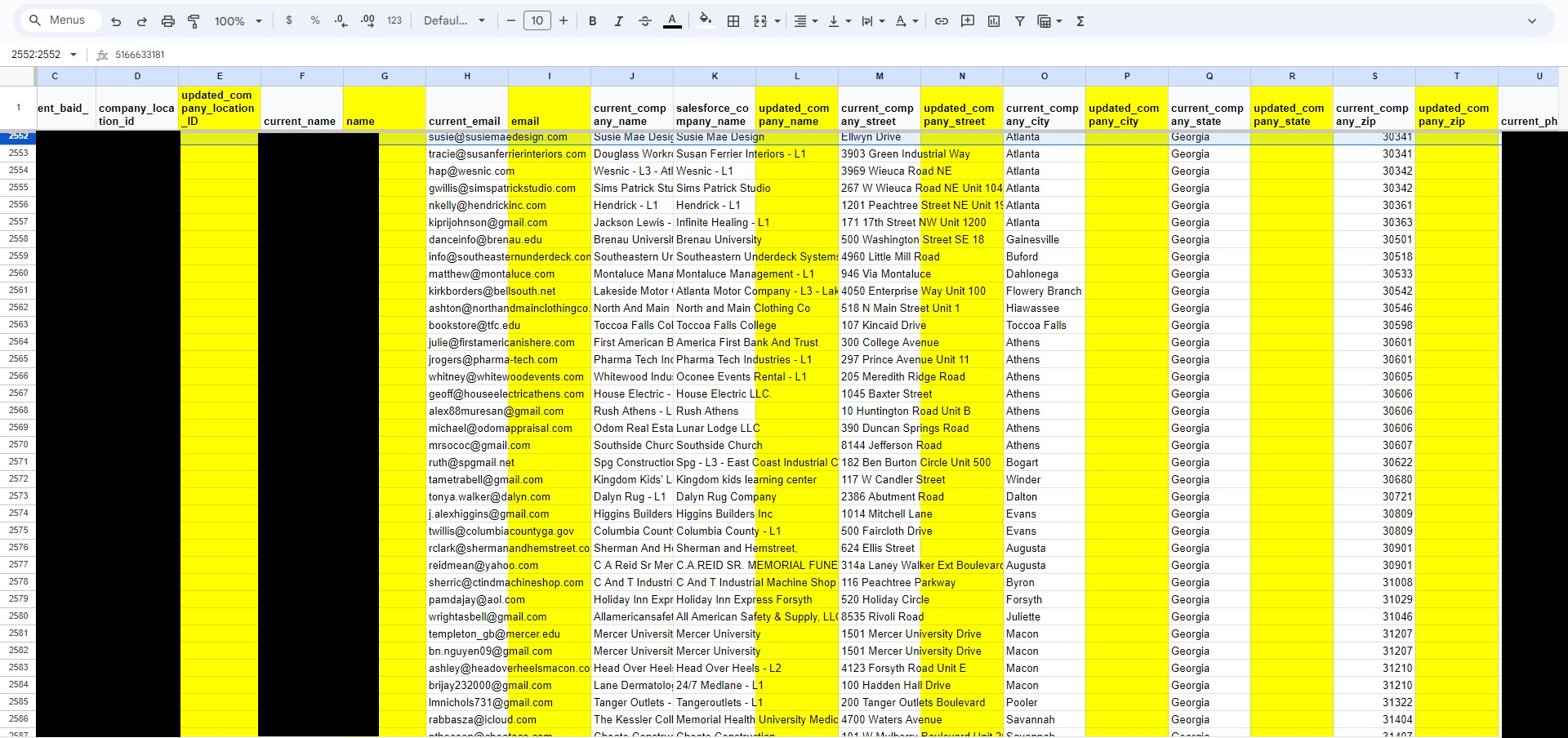This screenshot has width=1568, height=738.
Task: Click the 'company_location_id' header cell
Action: (x=137, y=108)
